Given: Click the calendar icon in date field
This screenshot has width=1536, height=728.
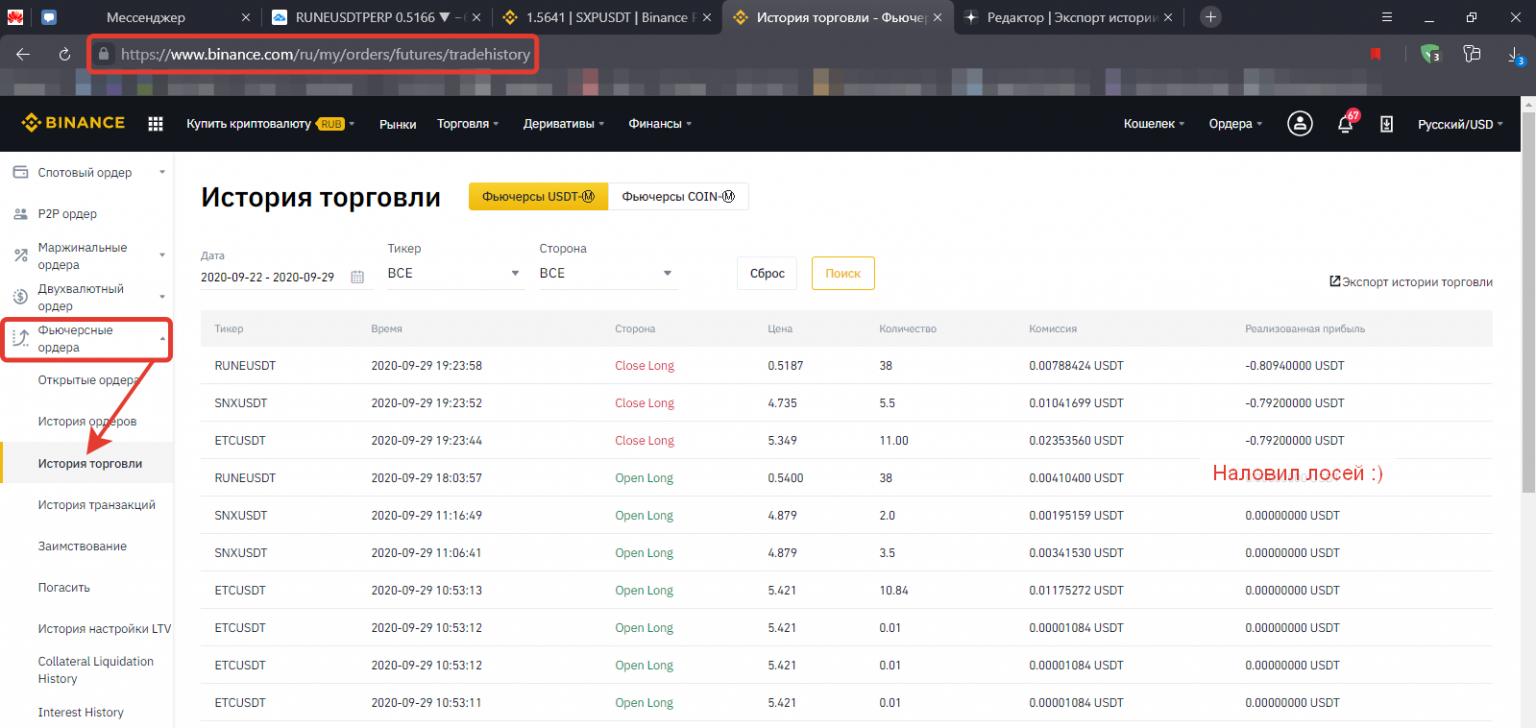Looking at the screenshot, I should 357,277.
